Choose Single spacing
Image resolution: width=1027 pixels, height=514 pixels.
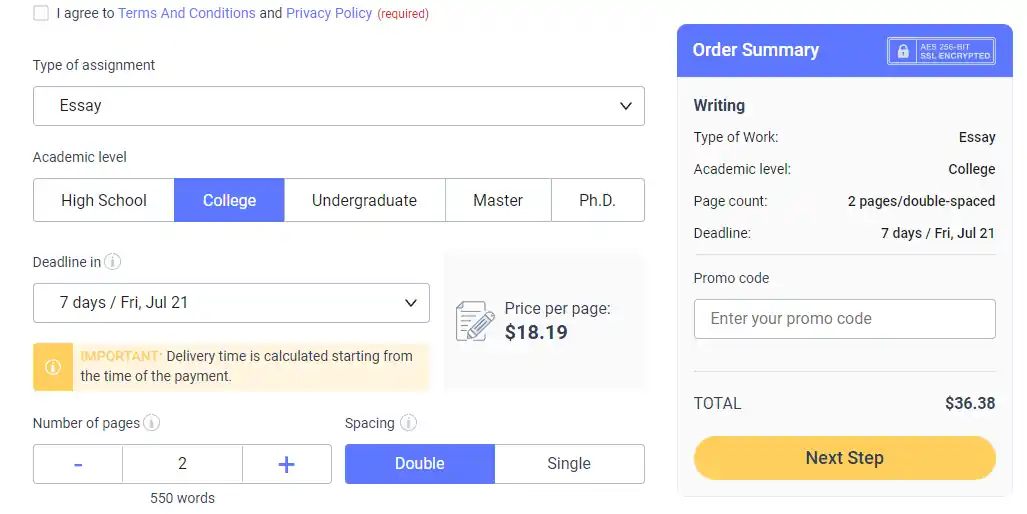(x=569, y=464)
